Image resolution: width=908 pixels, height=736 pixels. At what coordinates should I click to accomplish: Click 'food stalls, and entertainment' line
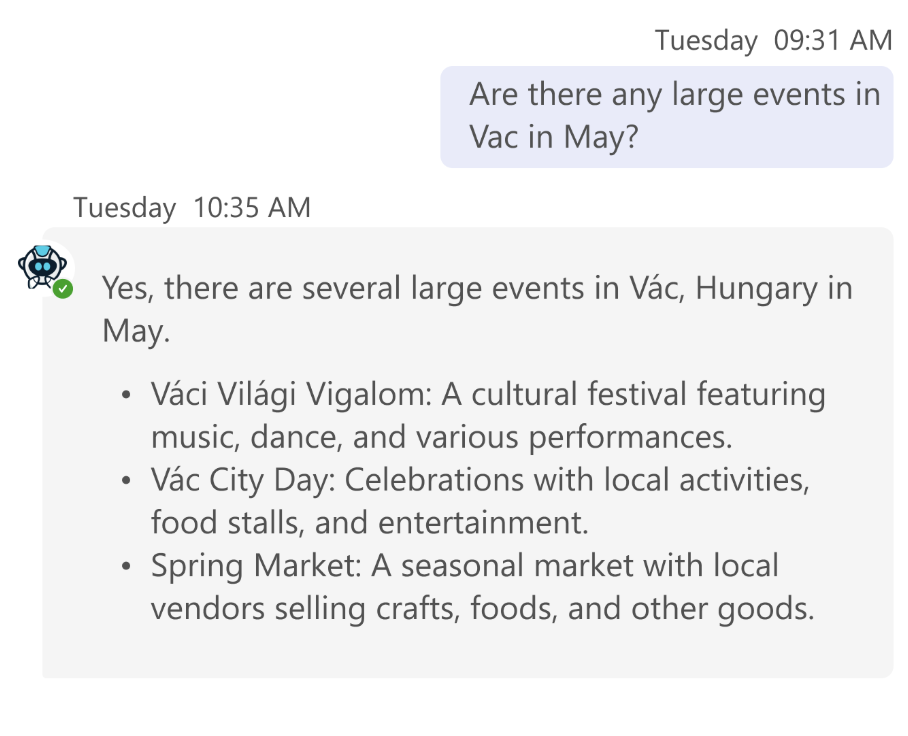pyautogui.click(x=368, y=523)
